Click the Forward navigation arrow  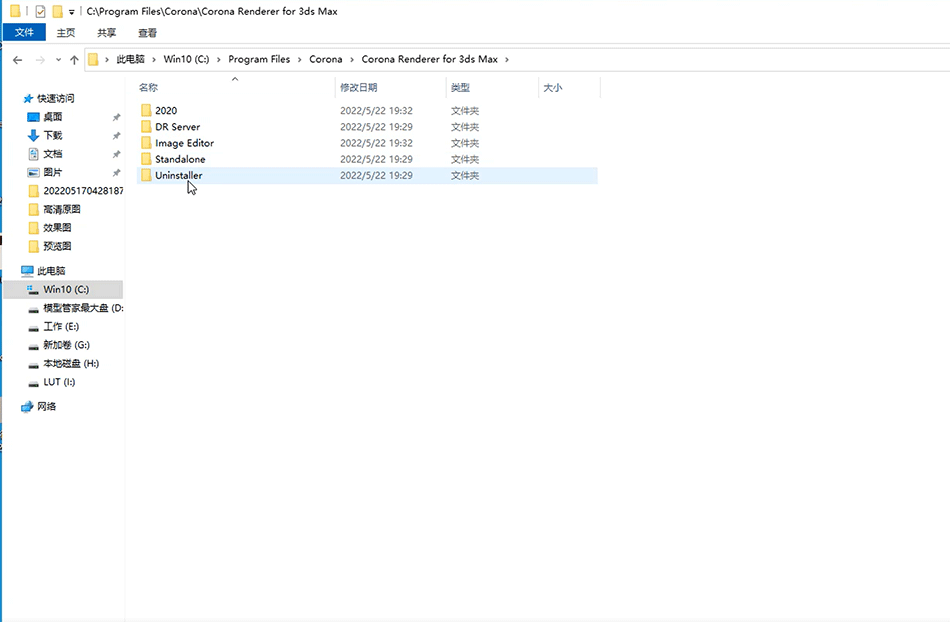click(x=40, y=59)
